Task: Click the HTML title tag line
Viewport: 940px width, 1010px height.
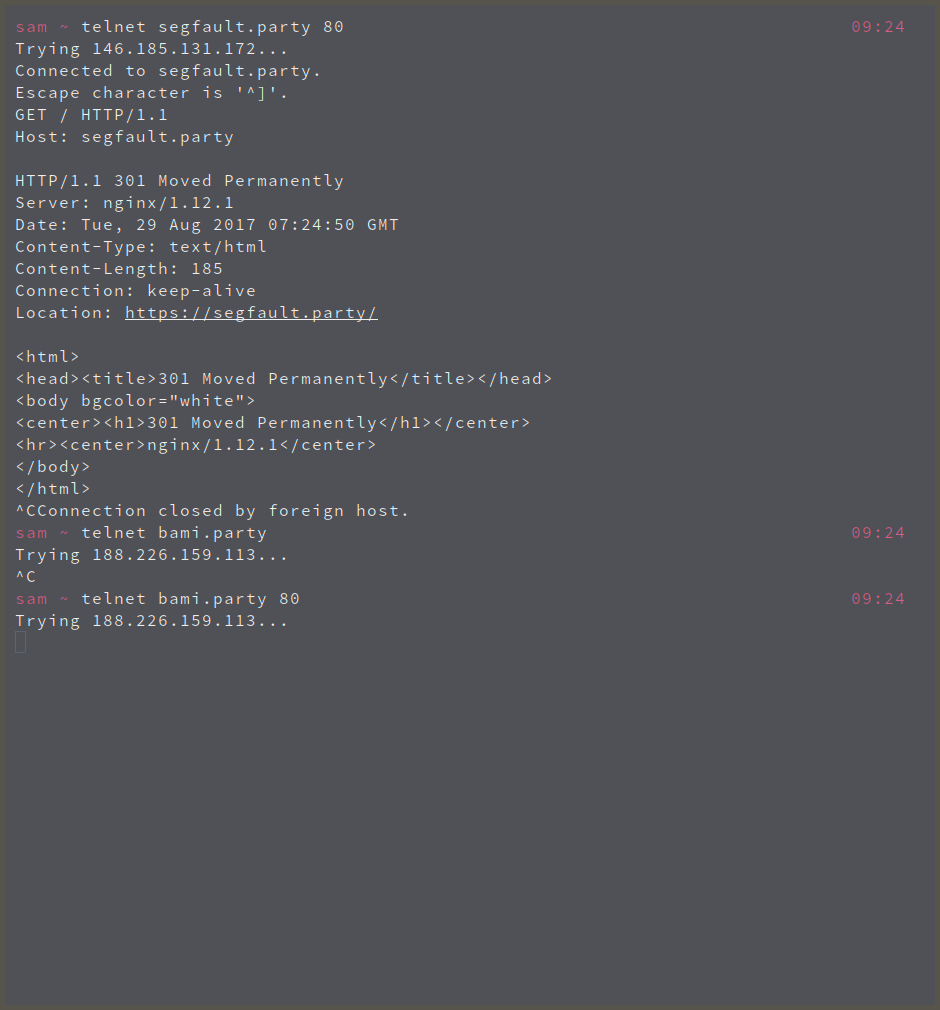Action: [x=284, y=379]
